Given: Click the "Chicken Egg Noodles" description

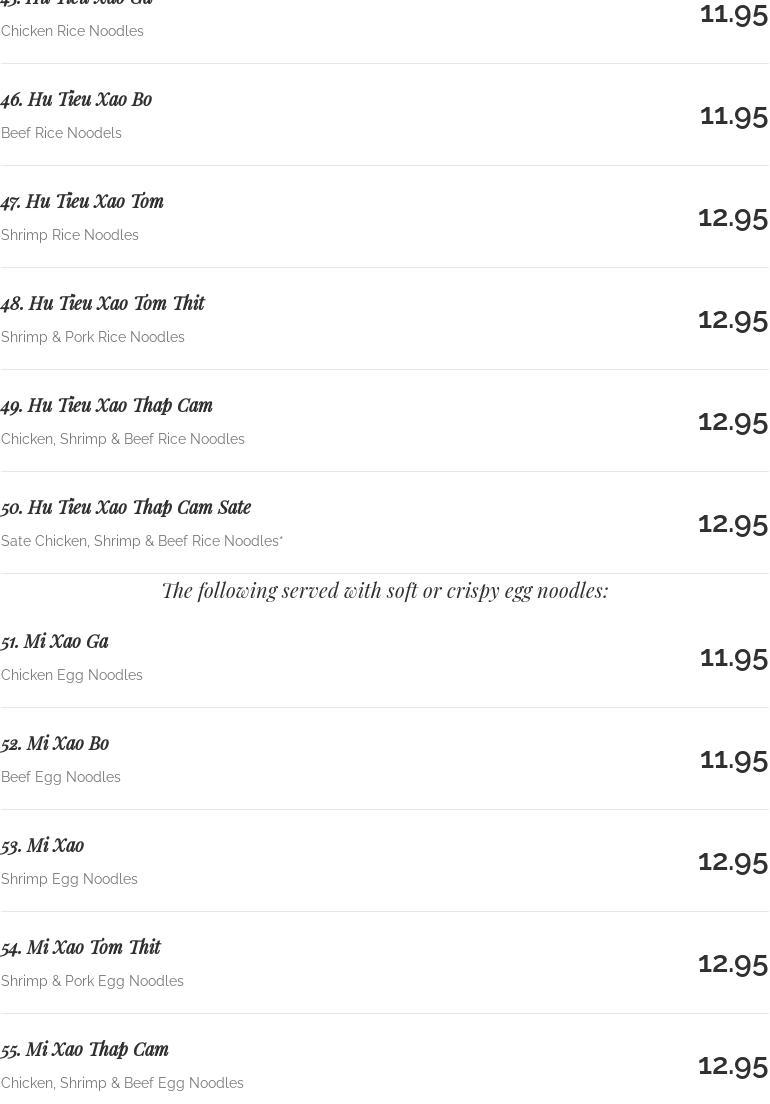Looking at the screenshot, I should [x=72, y=675].
